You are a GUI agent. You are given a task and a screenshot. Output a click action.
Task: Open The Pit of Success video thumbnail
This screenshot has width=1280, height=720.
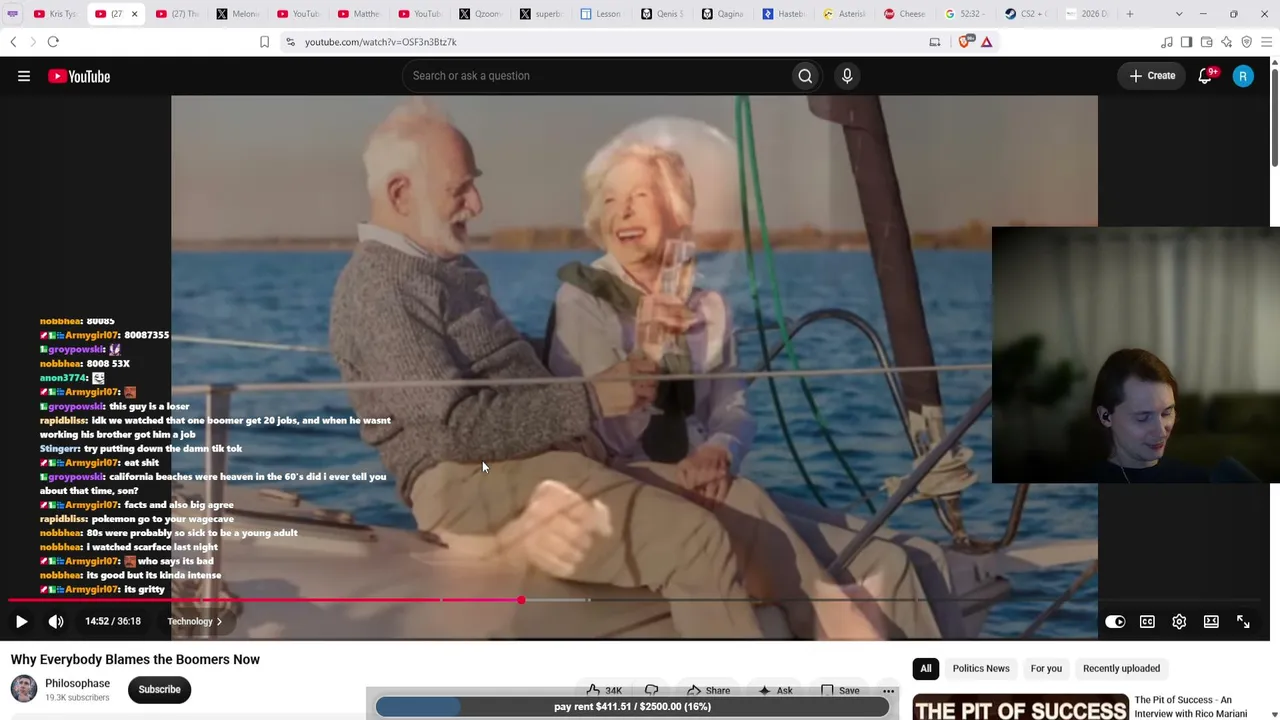tap(1020, 707)
